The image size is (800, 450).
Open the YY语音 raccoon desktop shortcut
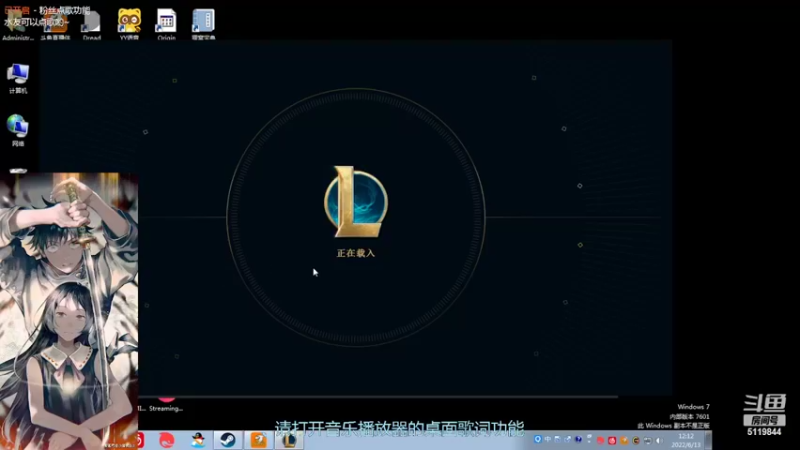pyautogui.click(x=129, y=23)
